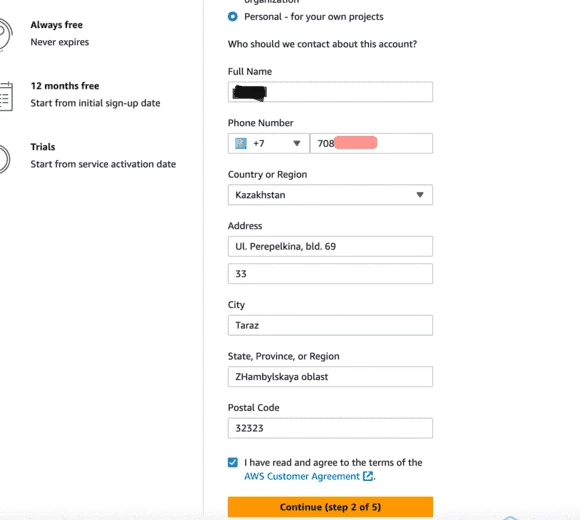This screenshot has height=520, width=580.
Task: Uncheck the AWS Customer Agreement checkbox
Action: (x=233, y=462)
